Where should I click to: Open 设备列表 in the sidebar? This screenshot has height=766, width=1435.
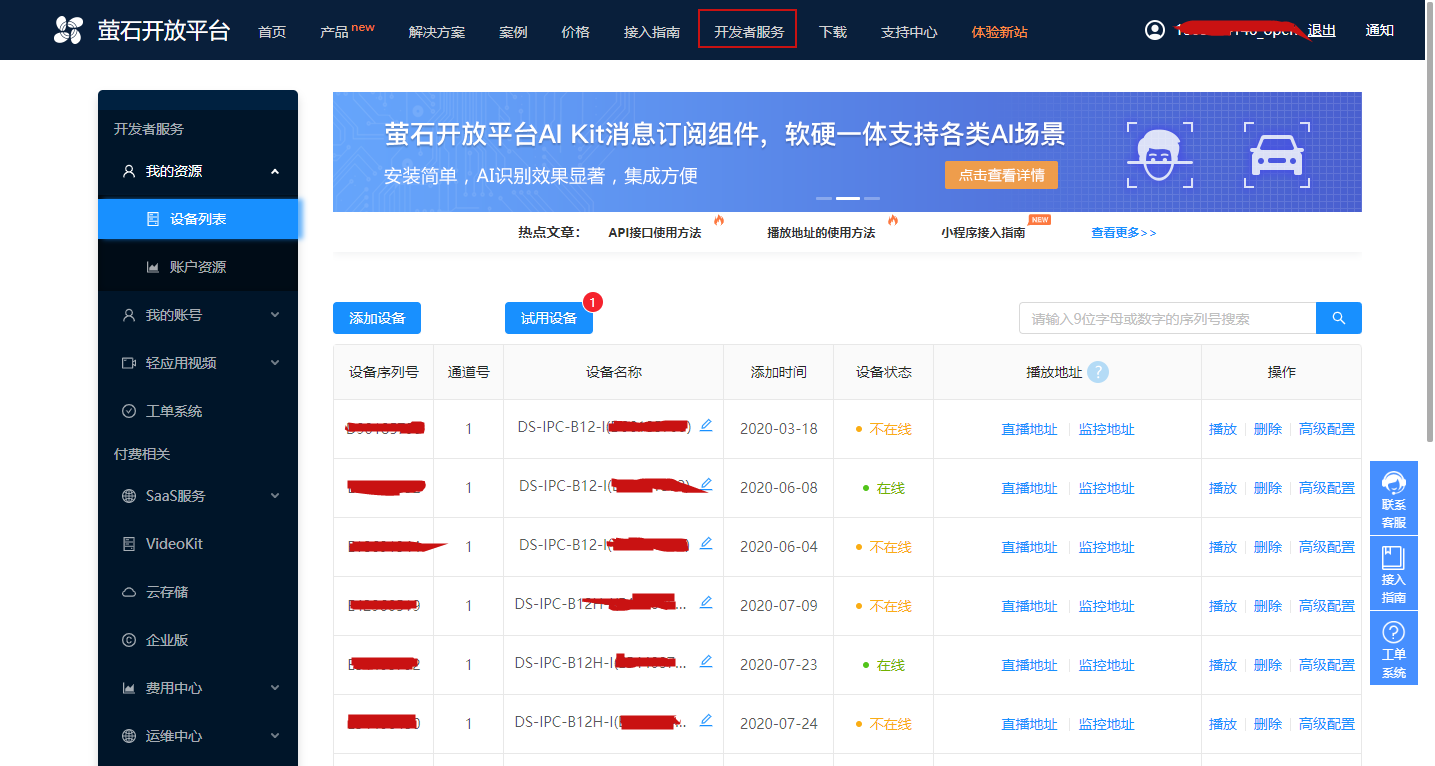point(198,219)
